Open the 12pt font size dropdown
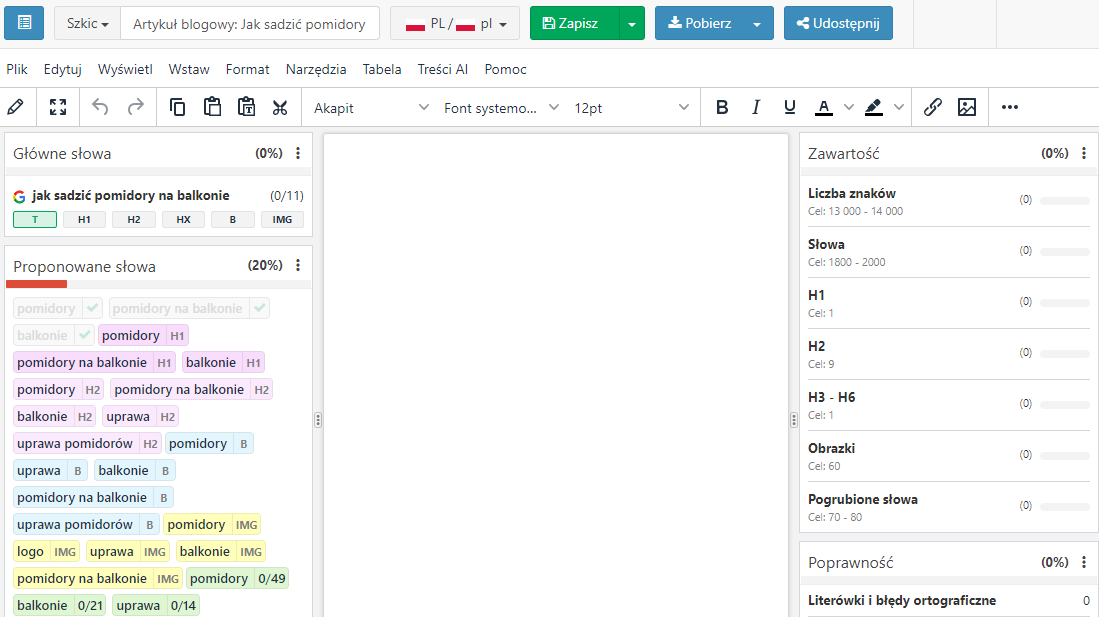This screenshot has width=1099, height=617. tap(631, 108)
